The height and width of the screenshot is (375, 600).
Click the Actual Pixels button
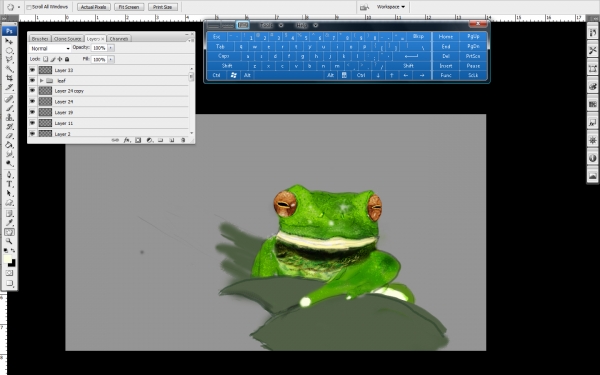point(94,7)
